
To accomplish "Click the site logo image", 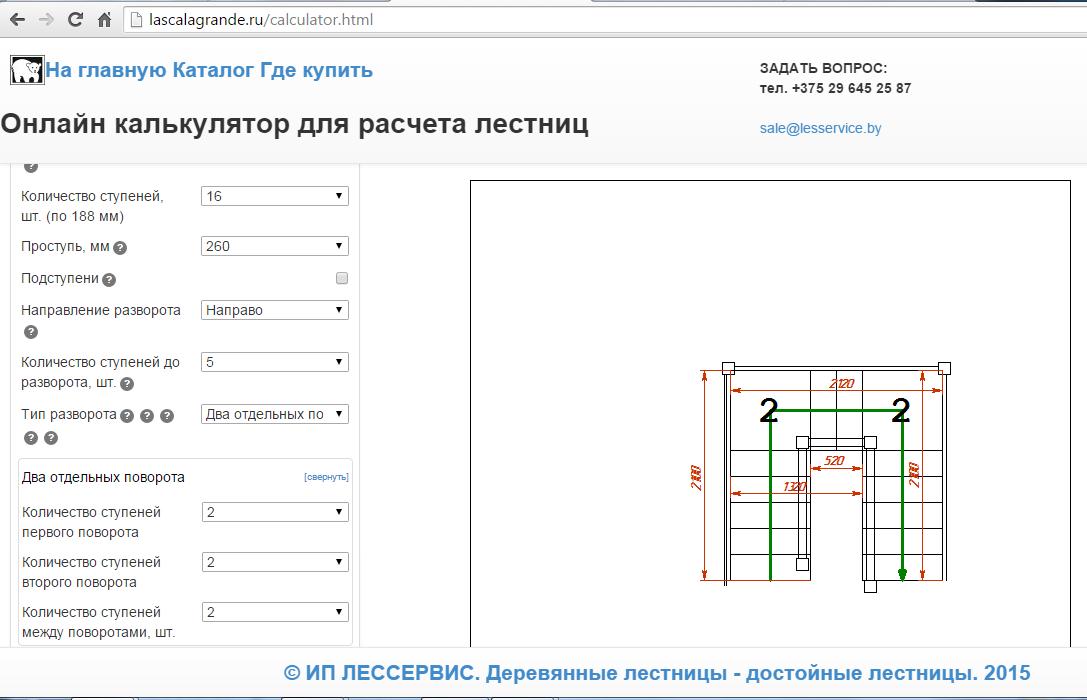I will (27, 70).
